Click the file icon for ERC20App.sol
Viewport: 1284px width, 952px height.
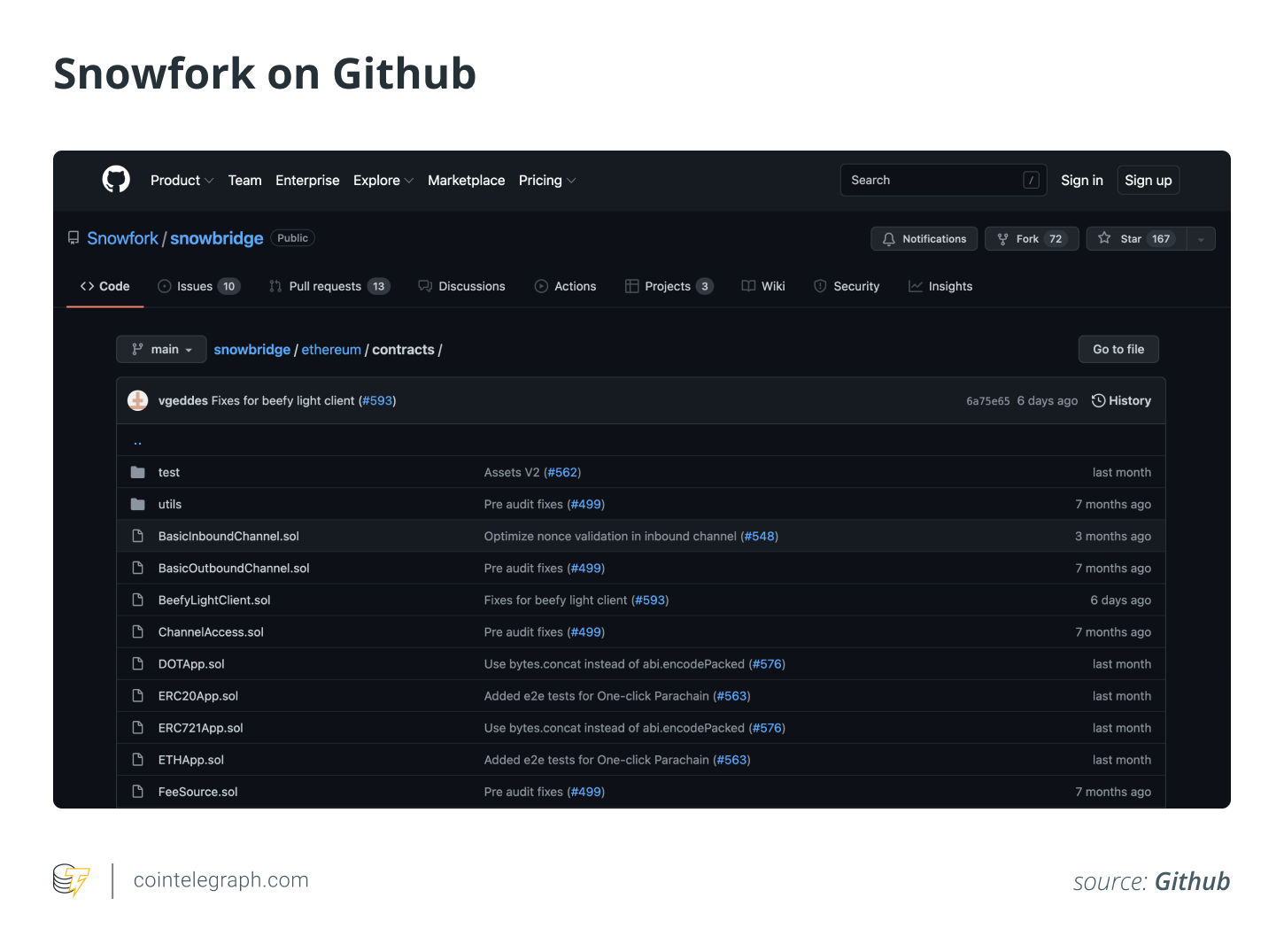138,695
